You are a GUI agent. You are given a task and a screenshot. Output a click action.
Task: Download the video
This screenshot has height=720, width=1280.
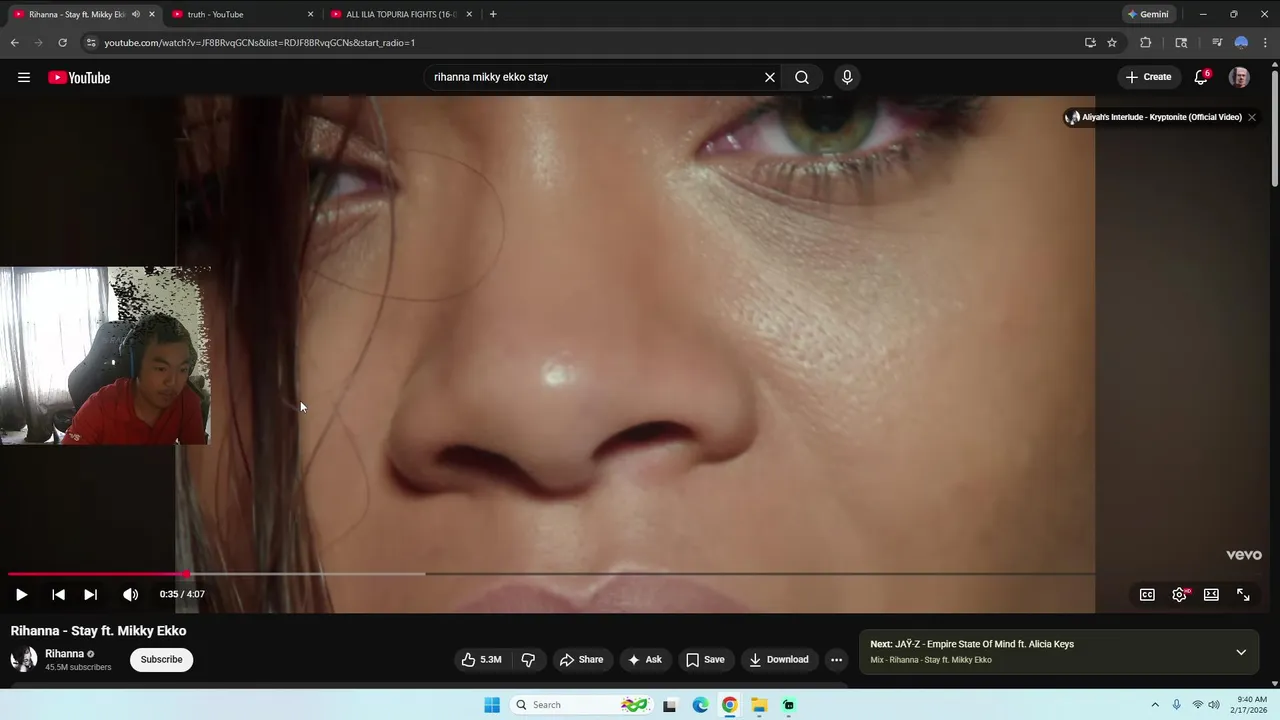pyautogui.click(x=778, y=659)
